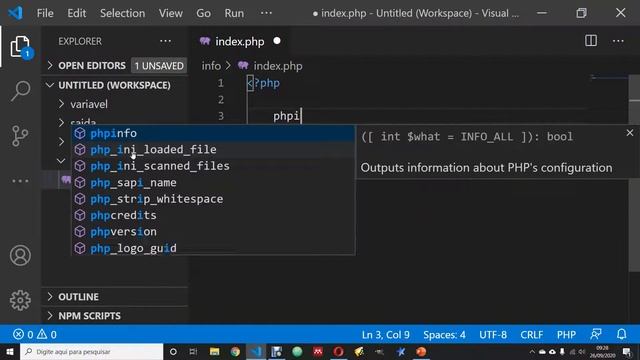Open Task View on taskbar
The width and height of the screenshot is (640, 360).
[193, 351]
